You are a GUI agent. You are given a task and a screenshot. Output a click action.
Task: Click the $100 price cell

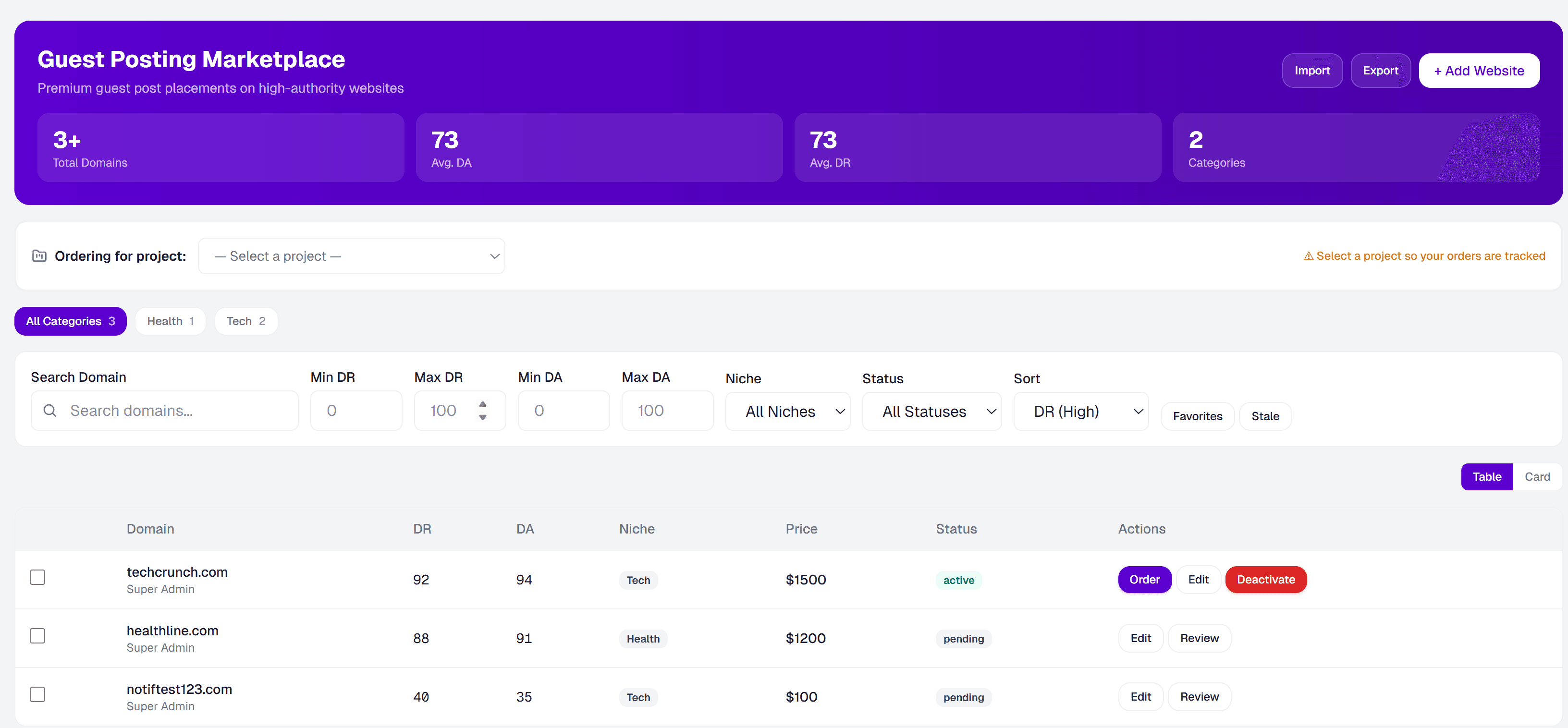(x=801, y=696)
